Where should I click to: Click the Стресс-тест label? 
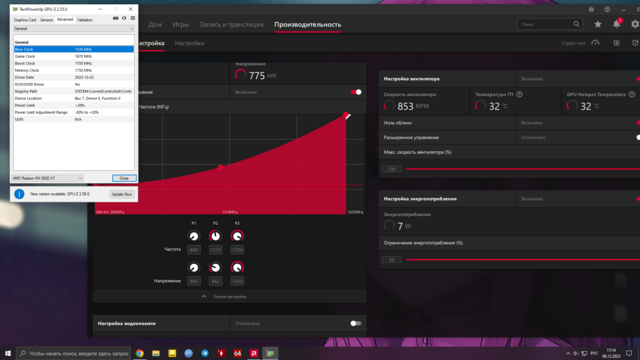(573, 43)
